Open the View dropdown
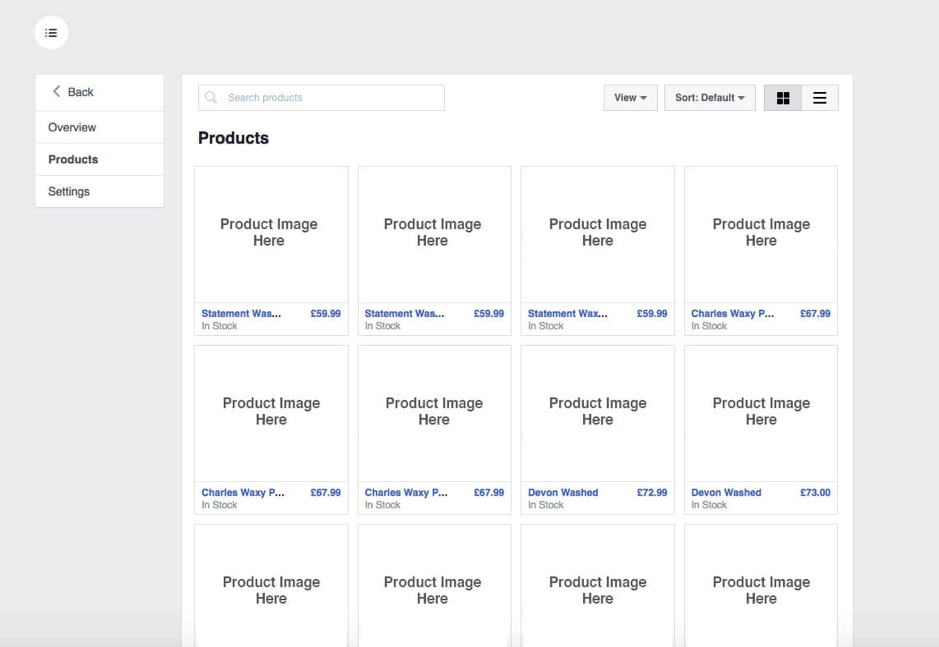 pos(630,98)
